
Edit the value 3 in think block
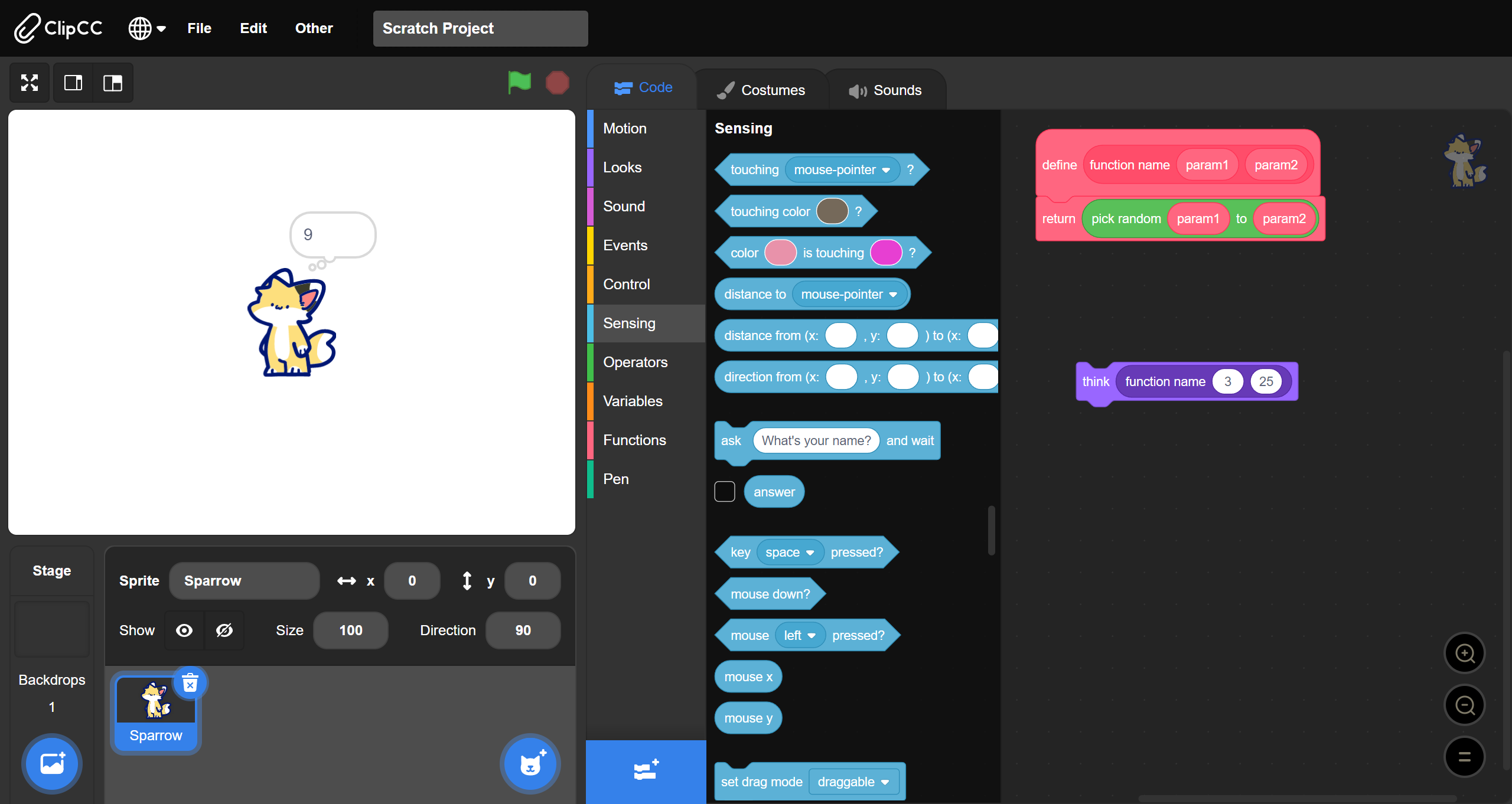[1228, 382]
